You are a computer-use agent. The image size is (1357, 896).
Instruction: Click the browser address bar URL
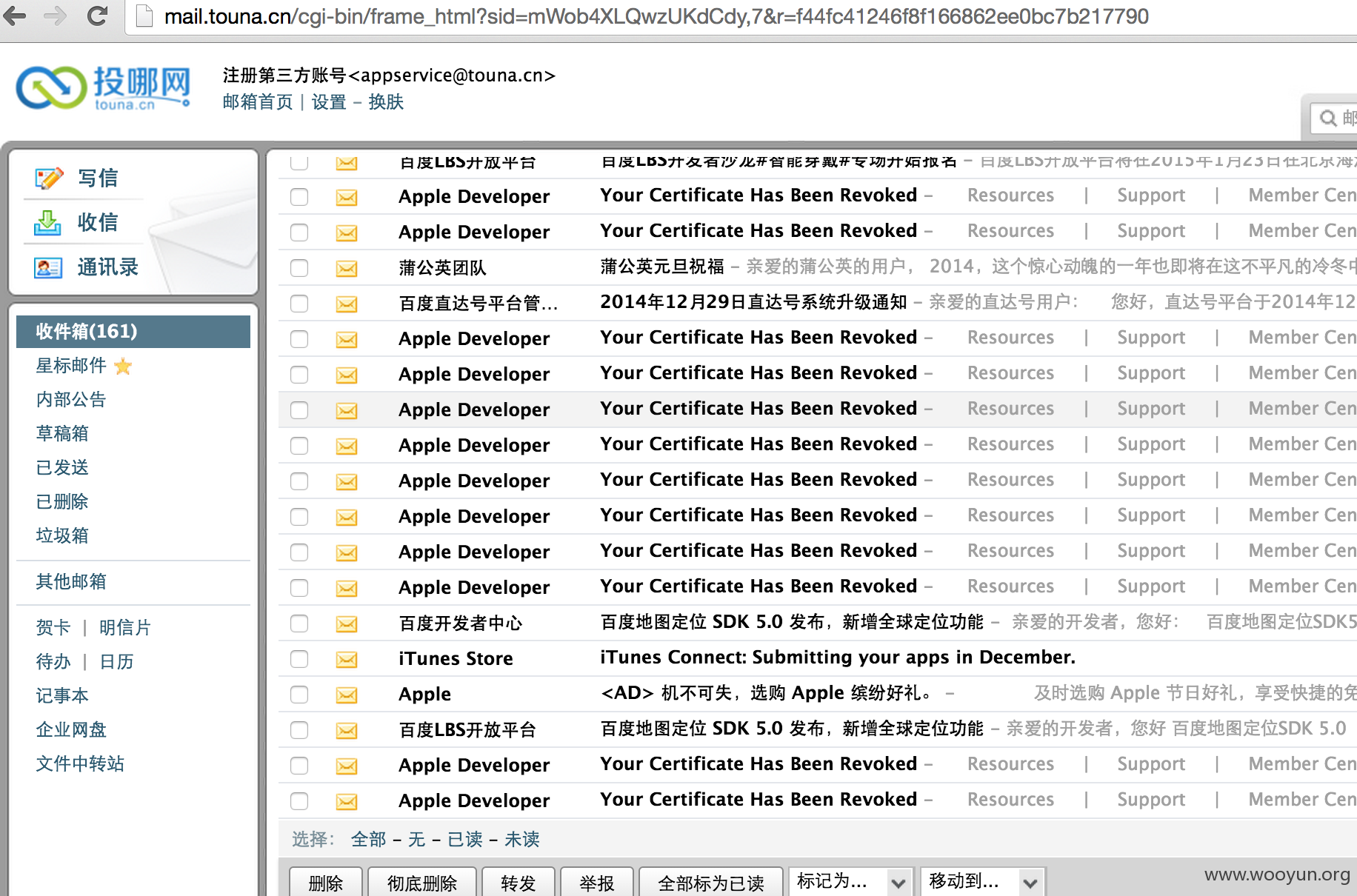tap(656, 16)
